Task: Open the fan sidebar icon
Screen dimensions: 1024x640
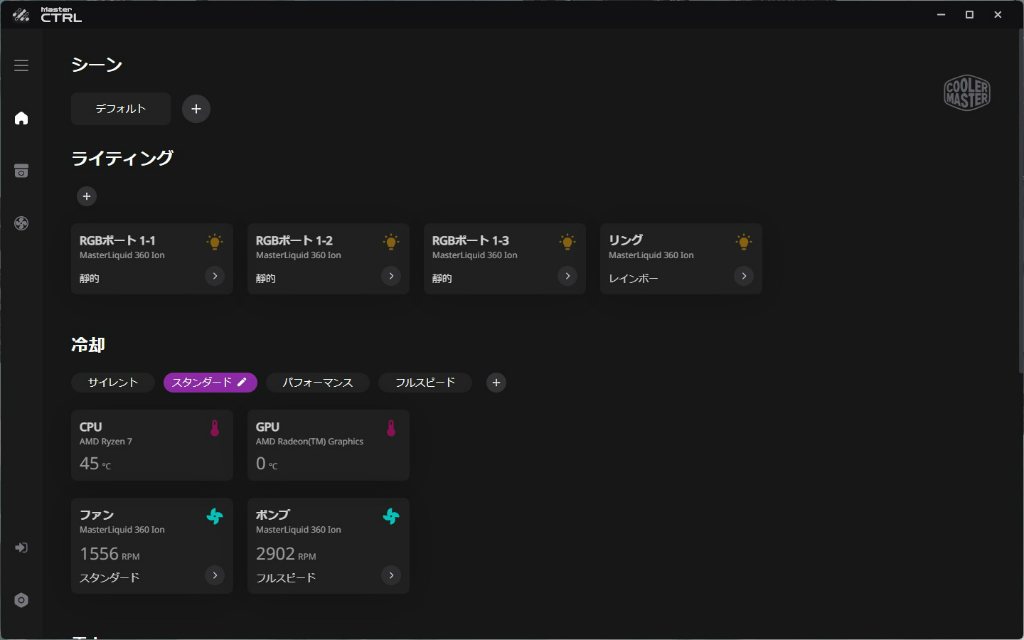Action: (x=21, y=223)
